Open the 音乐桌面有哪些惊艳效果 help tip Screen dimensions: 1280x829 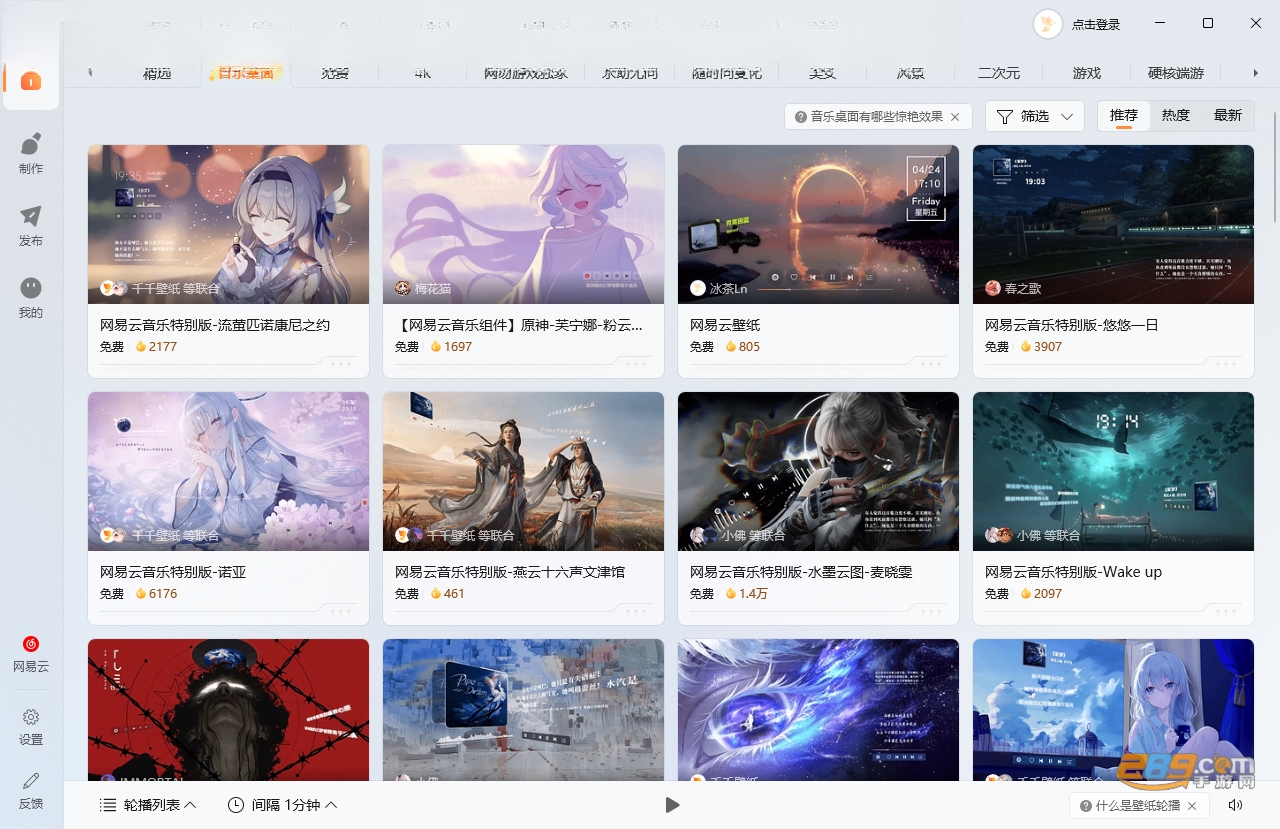pos(869,117)
